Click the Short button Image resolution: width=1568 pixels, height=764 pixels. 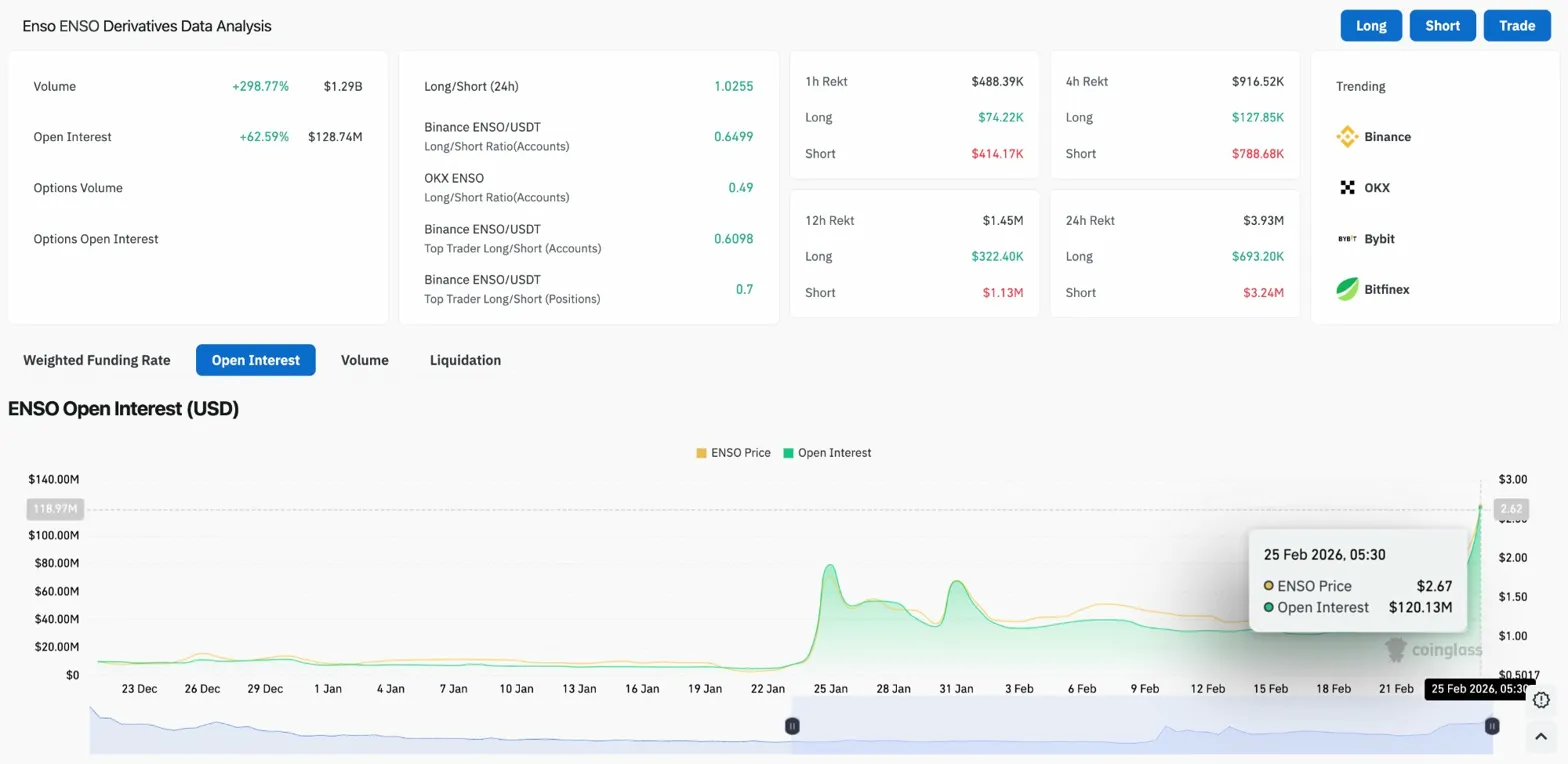pyautogui.click(x=1442, y=26)
